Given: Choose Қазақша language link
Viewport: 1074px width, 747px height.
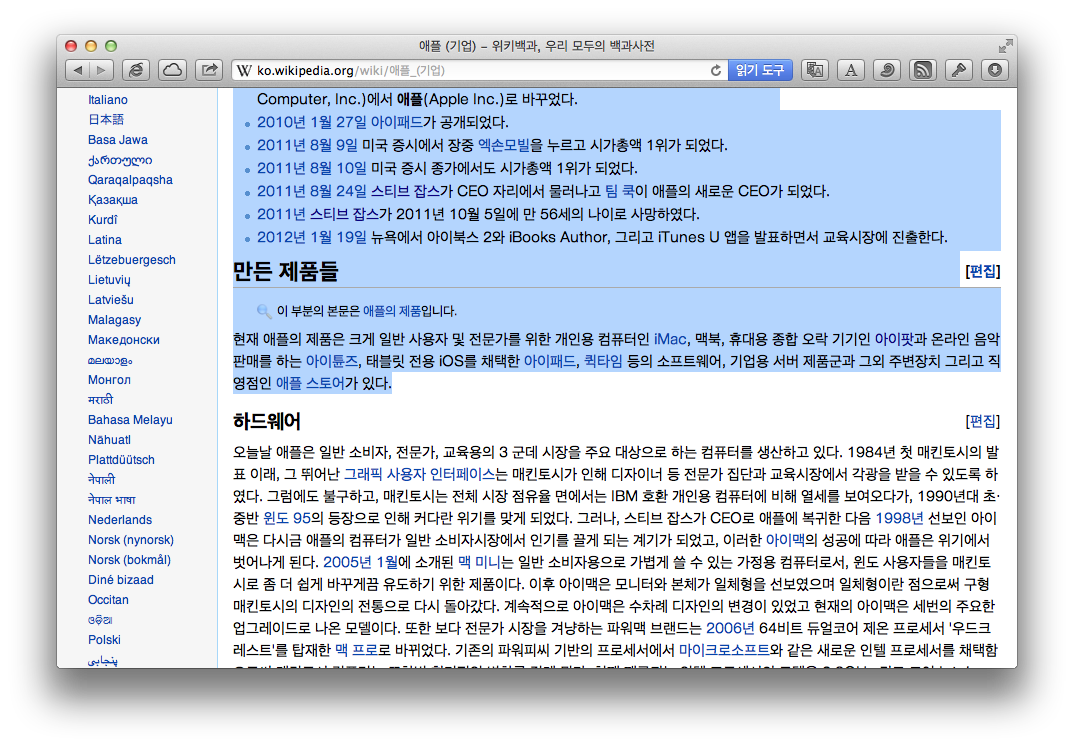Looking at the screenshot, I should coord(112,200).
